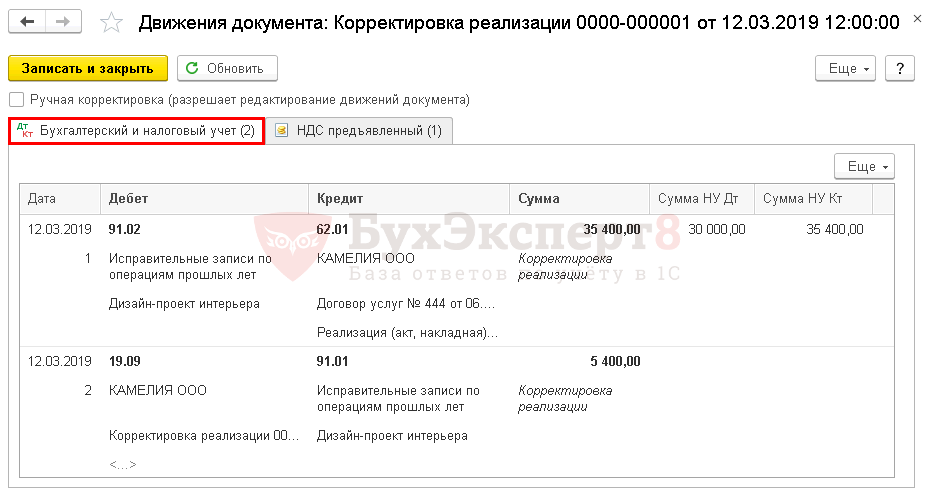The height and width of the screenshot is (494, 932).
Task: Select credit account 62.01 cell
Action: (333, 229)
